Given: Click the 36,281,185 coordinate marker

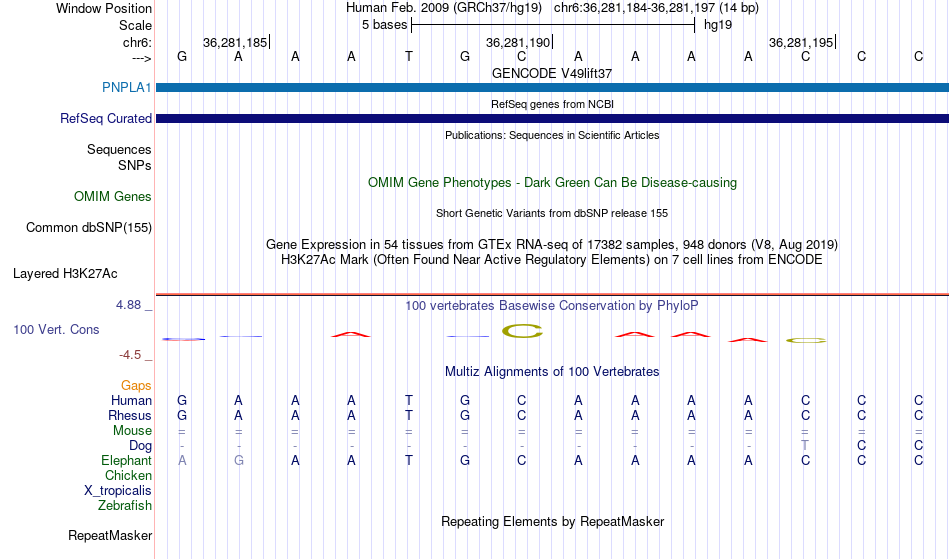Looking at the screenshot, I should coord(235,42).
